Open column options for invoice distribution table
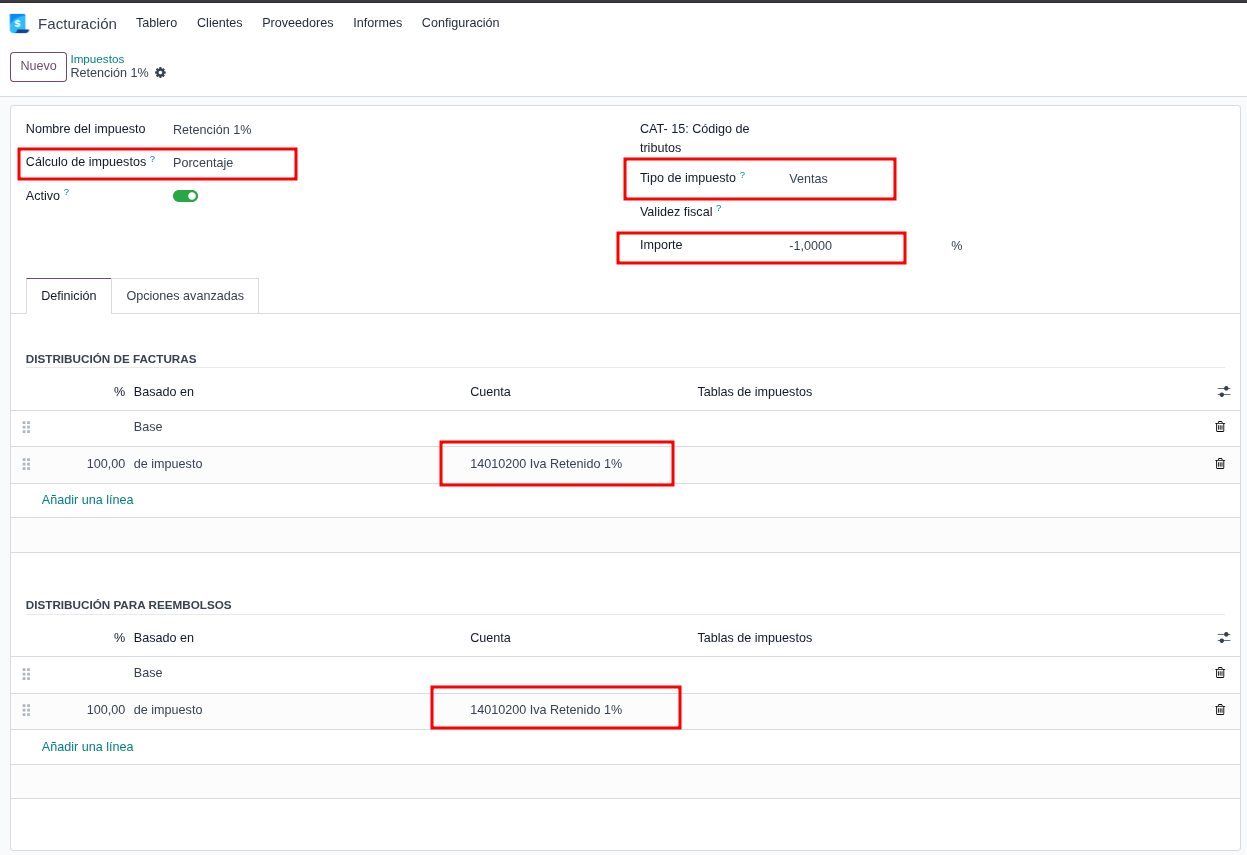 point(1224,392)
